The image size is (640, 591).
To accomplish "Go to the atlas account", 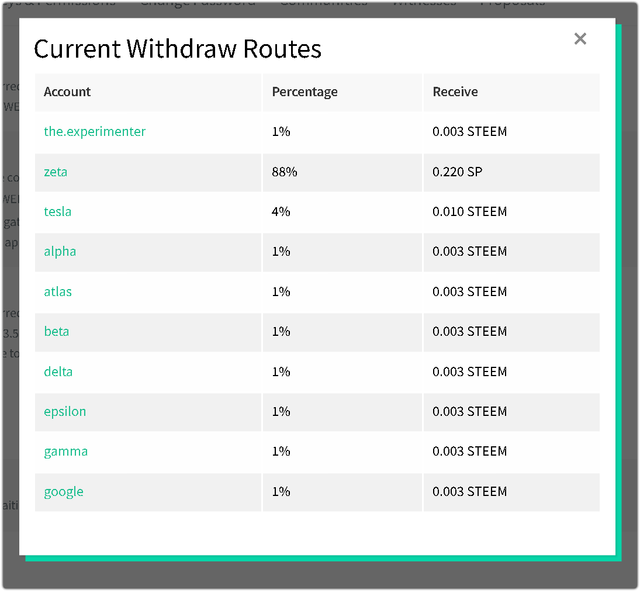I will pyautogui.click(x=58, y=291).
